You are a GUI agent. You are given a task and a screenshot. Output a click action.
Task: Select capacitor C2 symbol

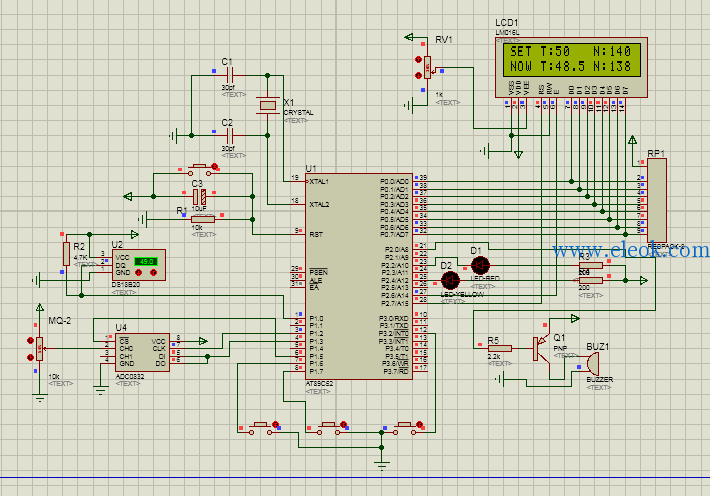[x=229, y=135]
